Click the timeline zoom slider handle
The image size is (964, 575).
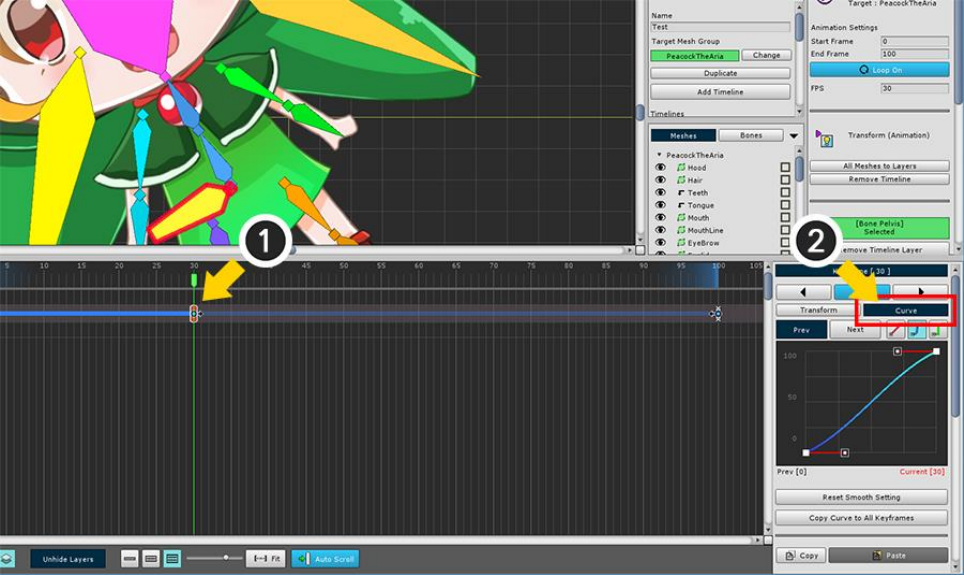(x=226, y=558)
